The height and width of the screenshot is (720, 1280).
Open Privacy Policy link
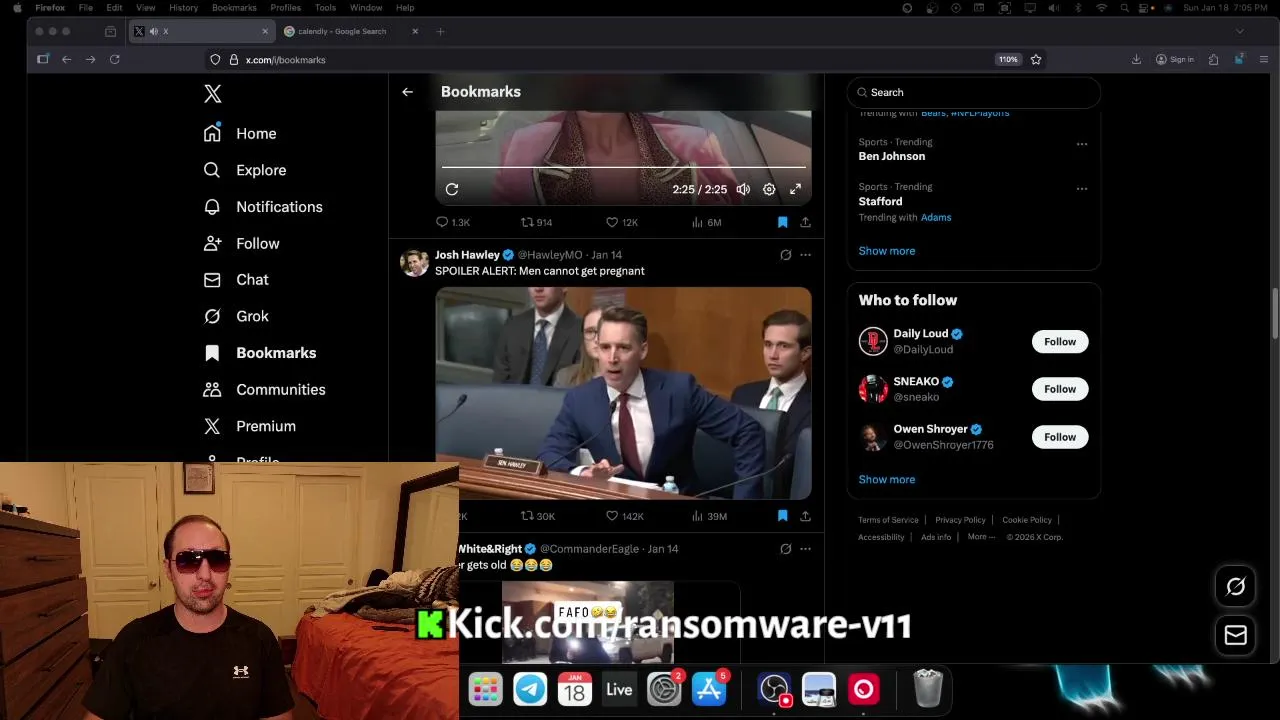tap(961, 520)
